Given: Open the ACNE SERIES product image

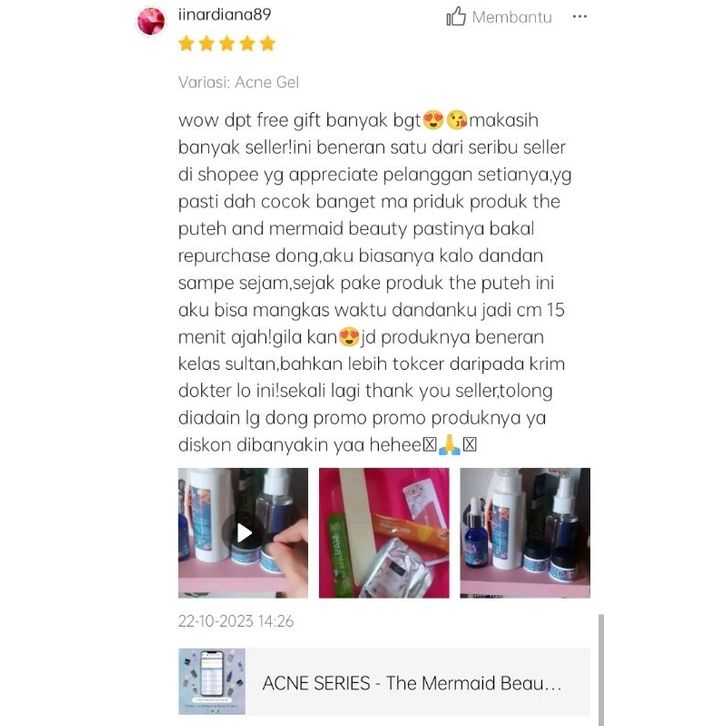Looking at the screenshot, I should [x=212, y=681].
